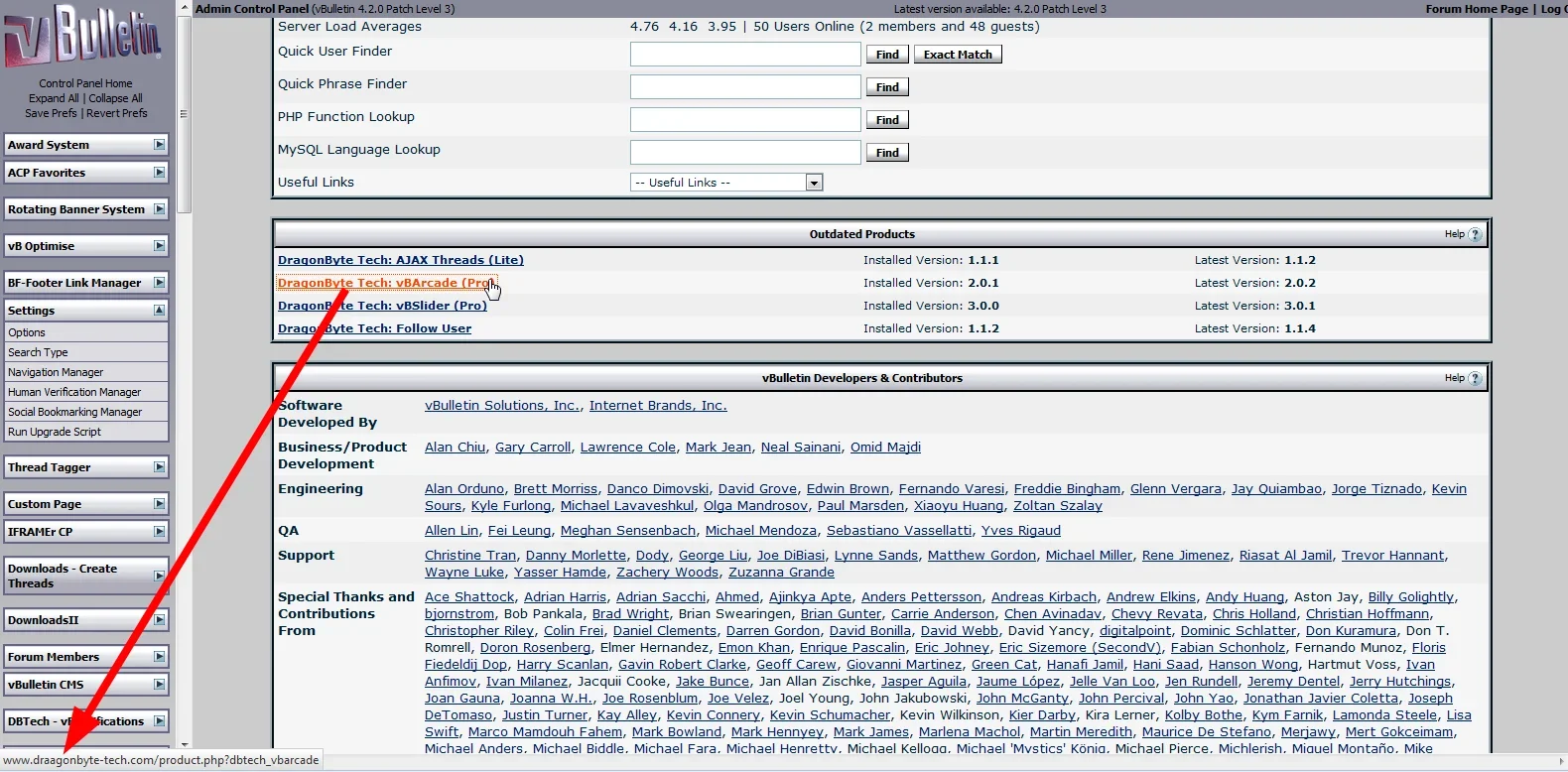The height and width of the screenshot is (772, 1568).
Task: Click Find next to Quick Phrase Finder
Action: [887, 87]
